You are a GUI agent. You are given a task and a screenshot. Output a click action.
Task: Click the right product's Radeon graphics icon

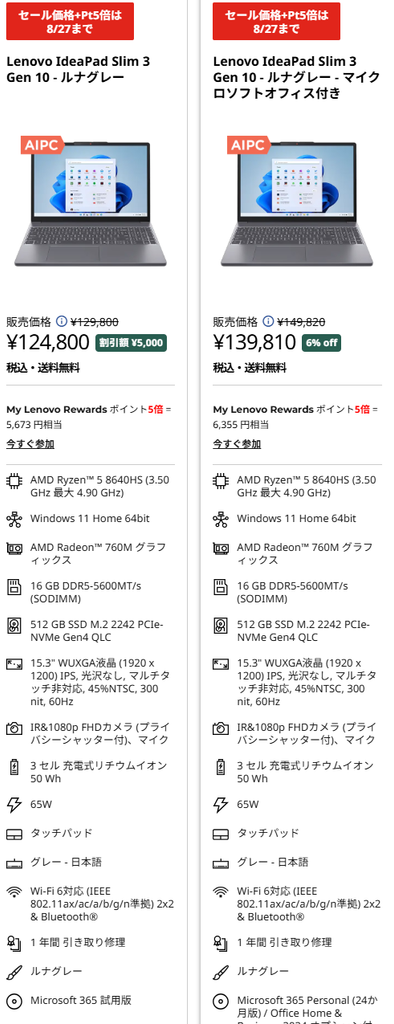pyautogui.click(x=221, y=549)
